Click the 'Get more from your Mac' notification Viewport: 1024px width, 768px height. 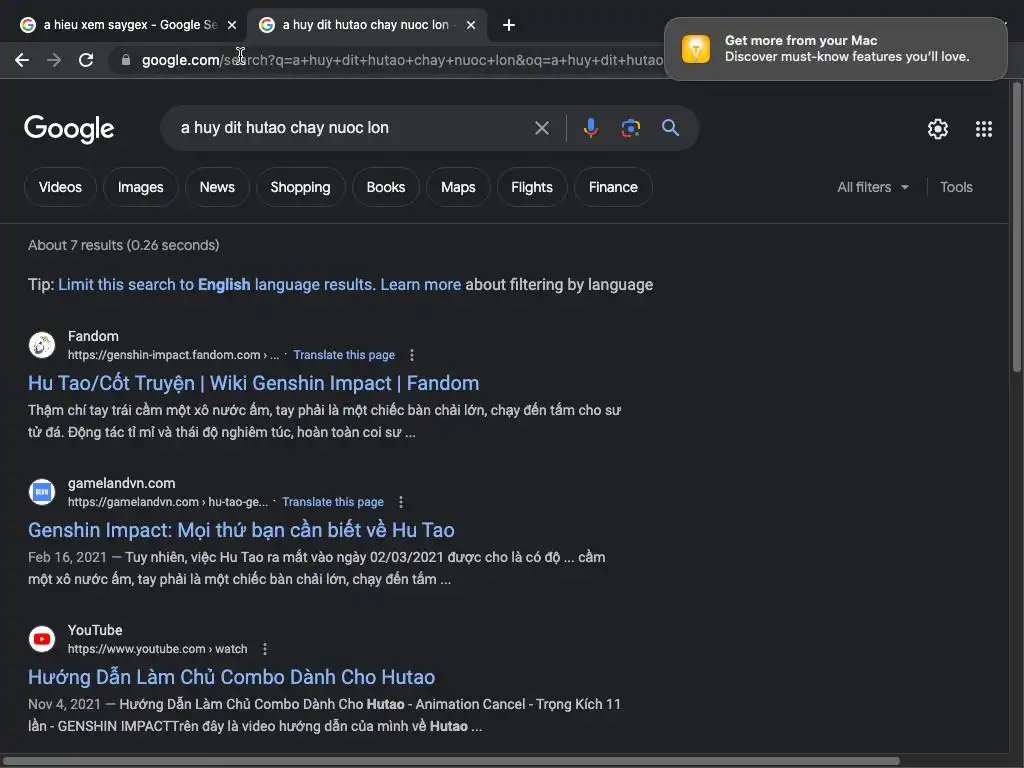coord(835,49)
